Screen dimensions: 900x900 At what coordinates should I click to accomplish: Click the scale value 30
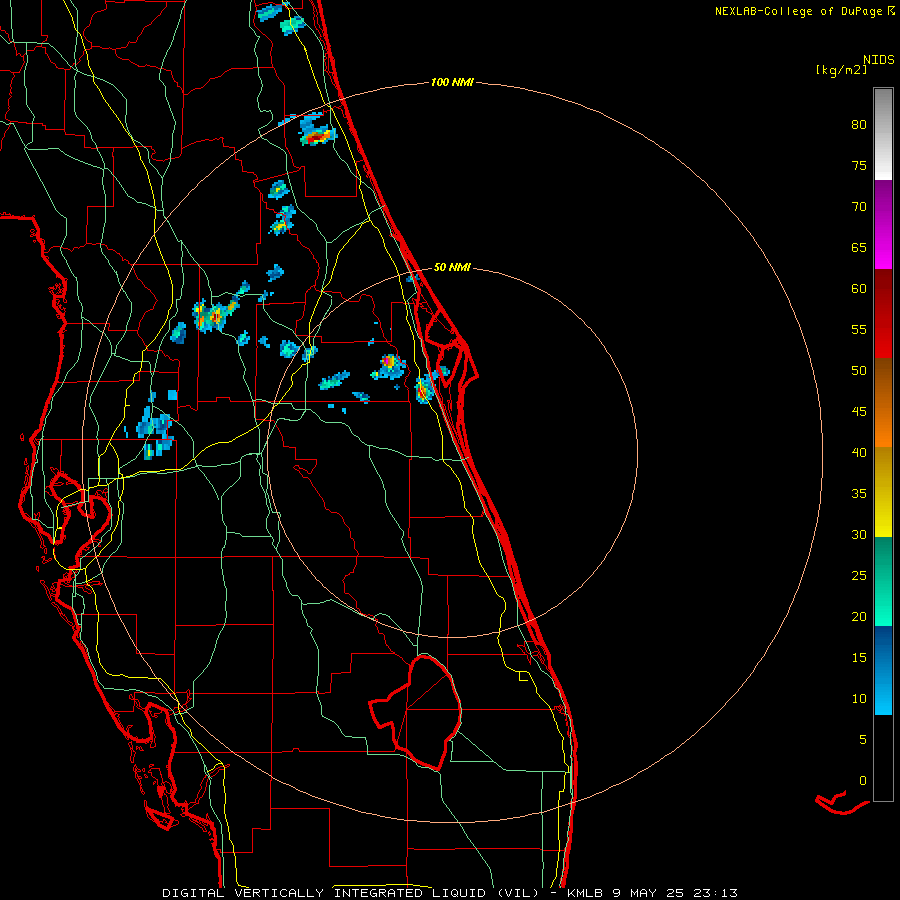point(859,534)
